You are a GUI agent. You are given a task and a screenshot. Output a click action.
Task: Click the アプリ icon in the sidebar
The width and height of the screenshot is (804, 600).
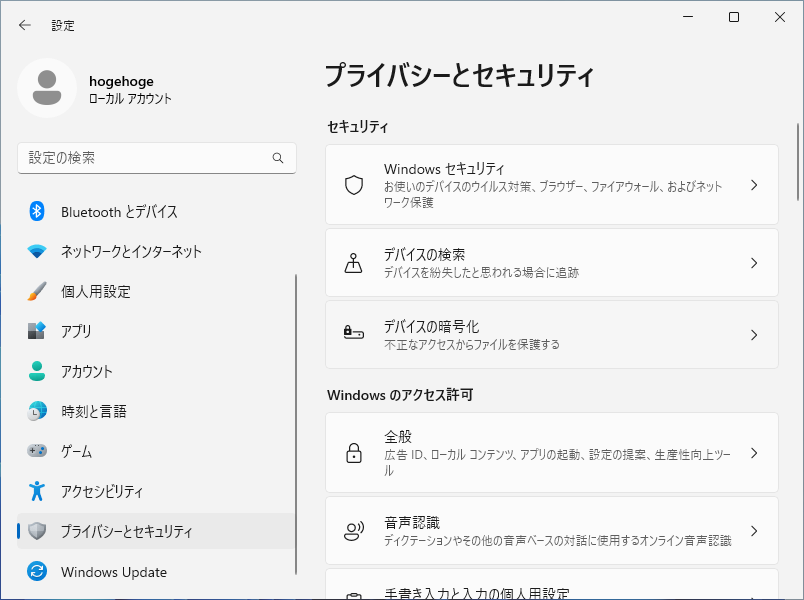pos(37,331)
